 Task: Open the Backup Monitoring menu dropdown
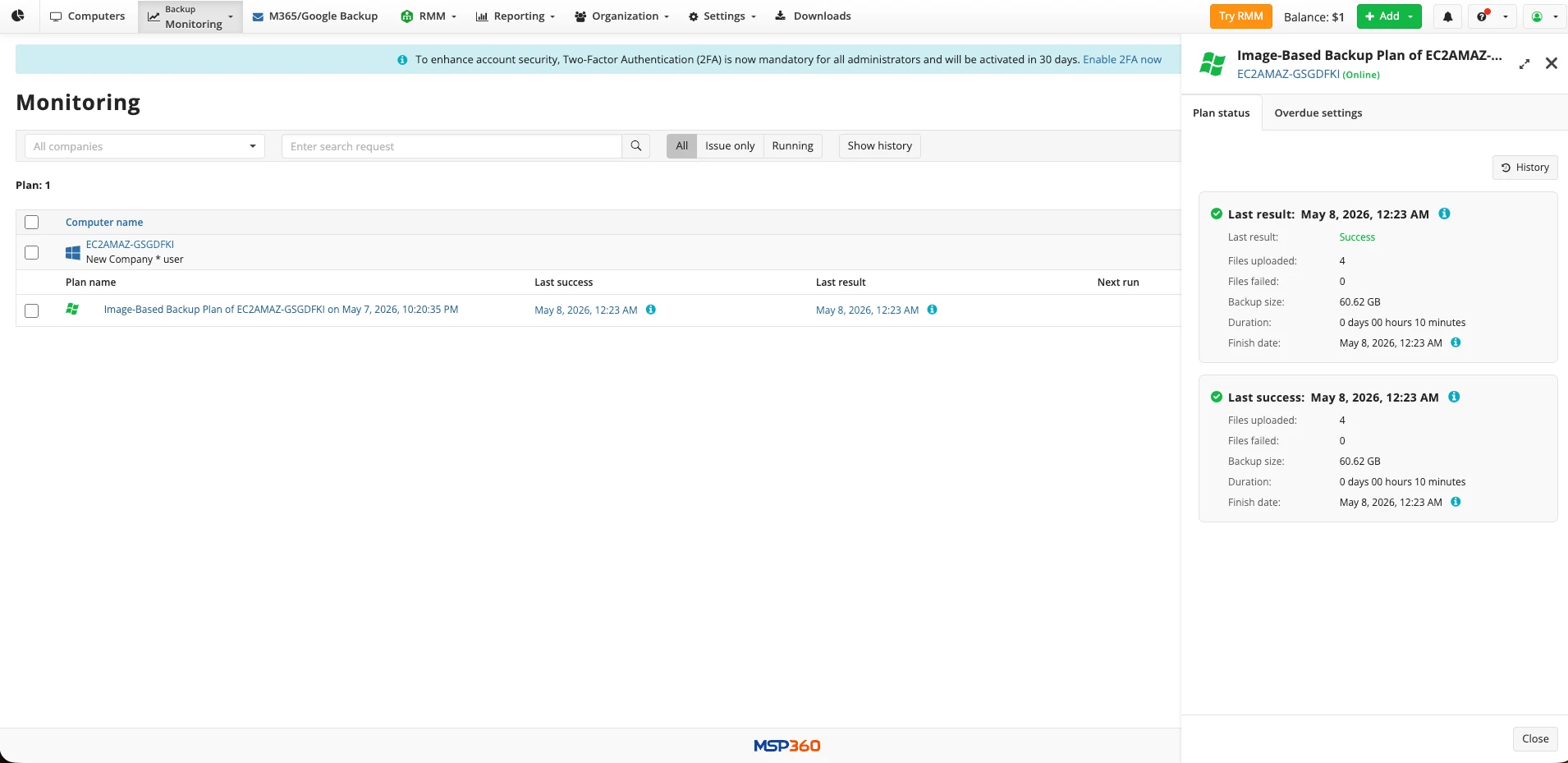[190, 16]
